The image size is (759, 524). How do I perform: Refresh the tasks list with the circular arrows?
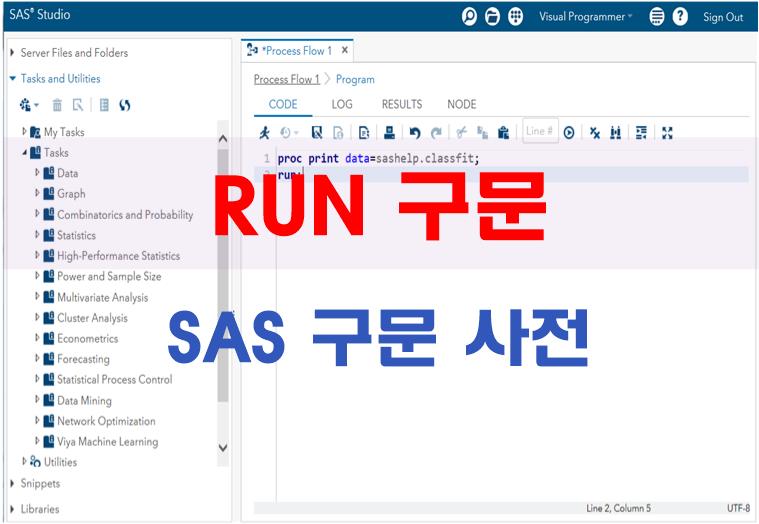(125, 105)
